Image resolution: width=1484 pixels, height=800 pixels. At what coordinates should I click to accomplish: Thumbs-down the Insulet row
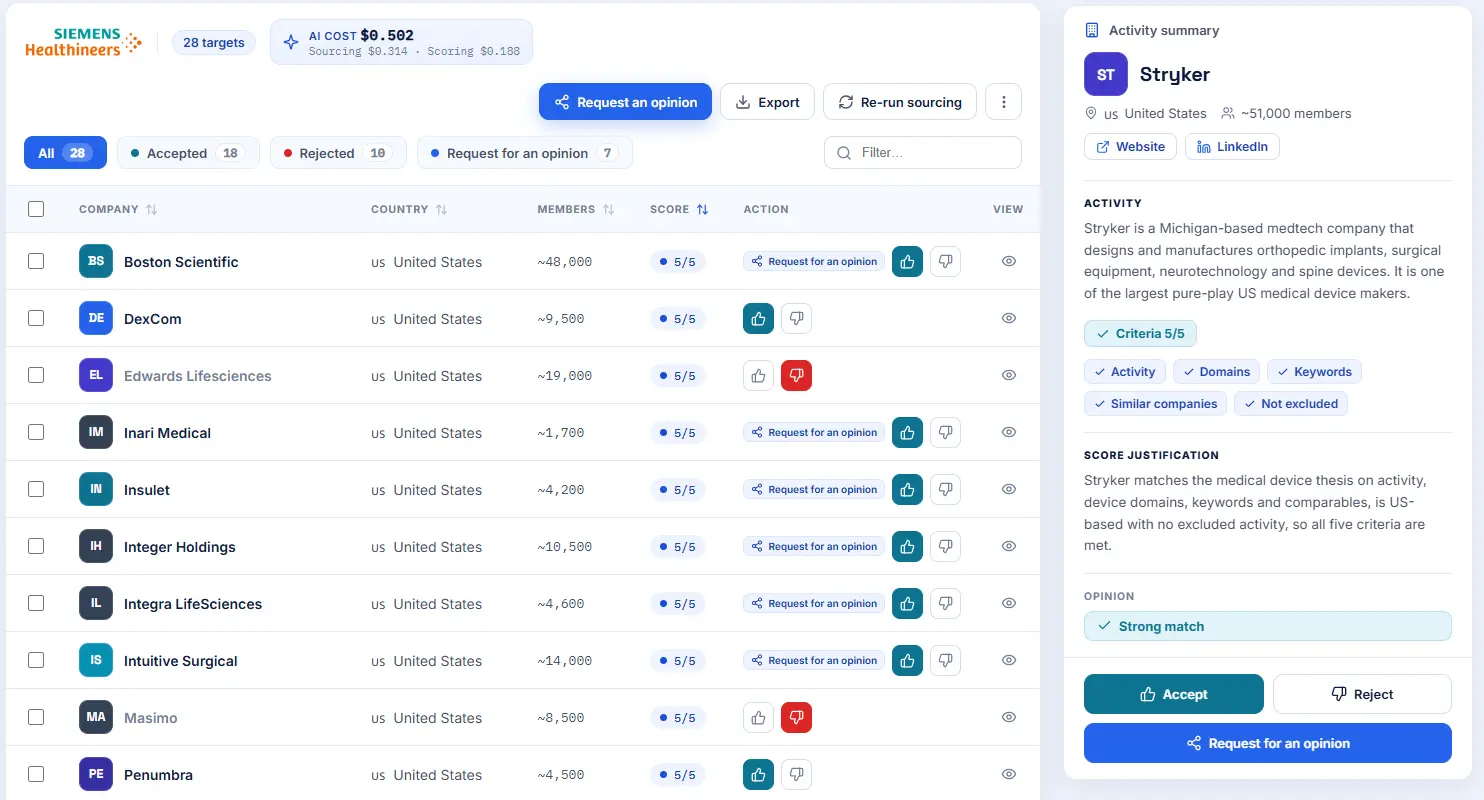[x=945, y=490]
